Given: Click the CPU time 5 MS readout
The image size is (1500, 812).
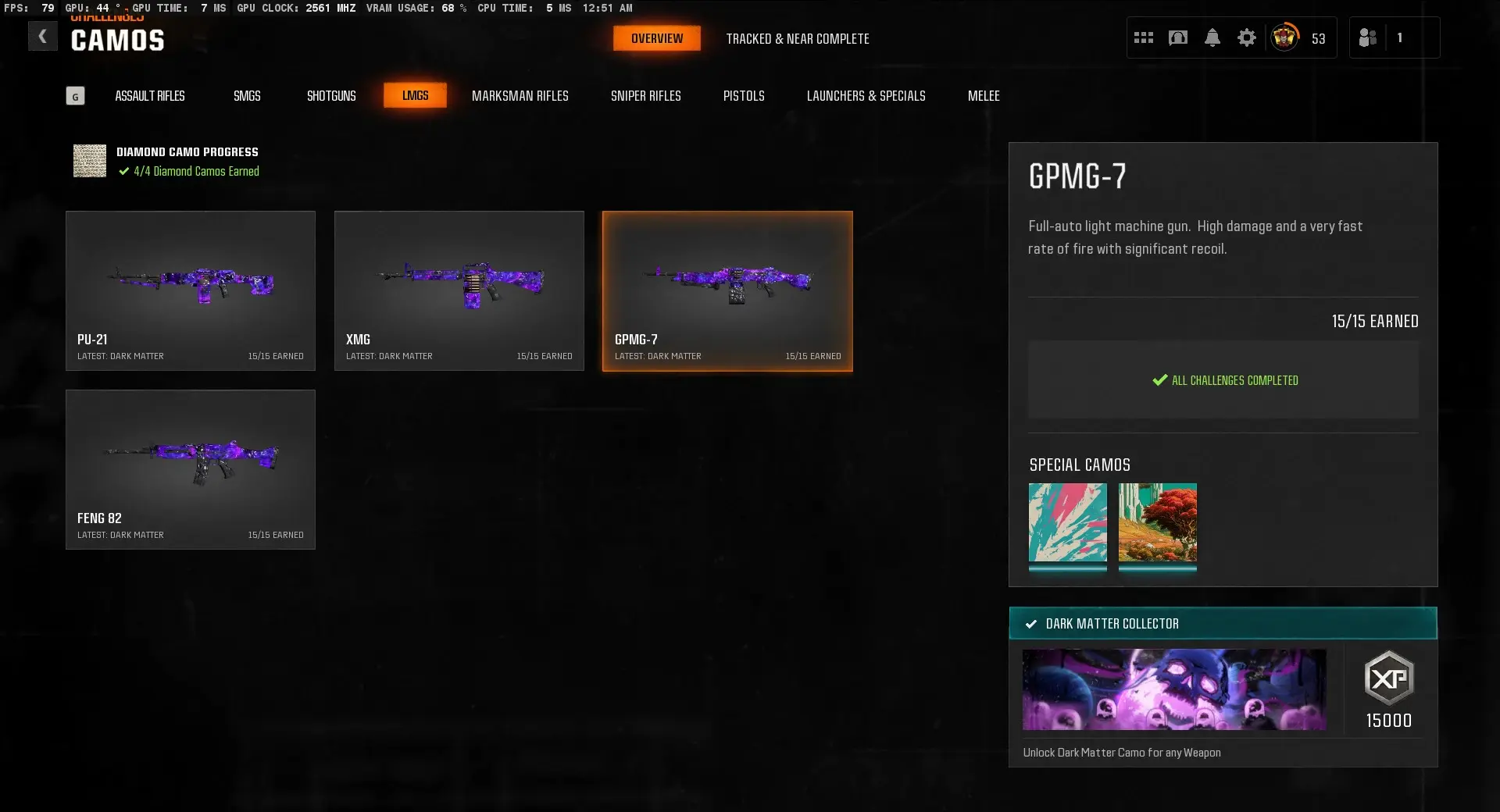Looking at the screenshot, I should (x=524, y=8).
